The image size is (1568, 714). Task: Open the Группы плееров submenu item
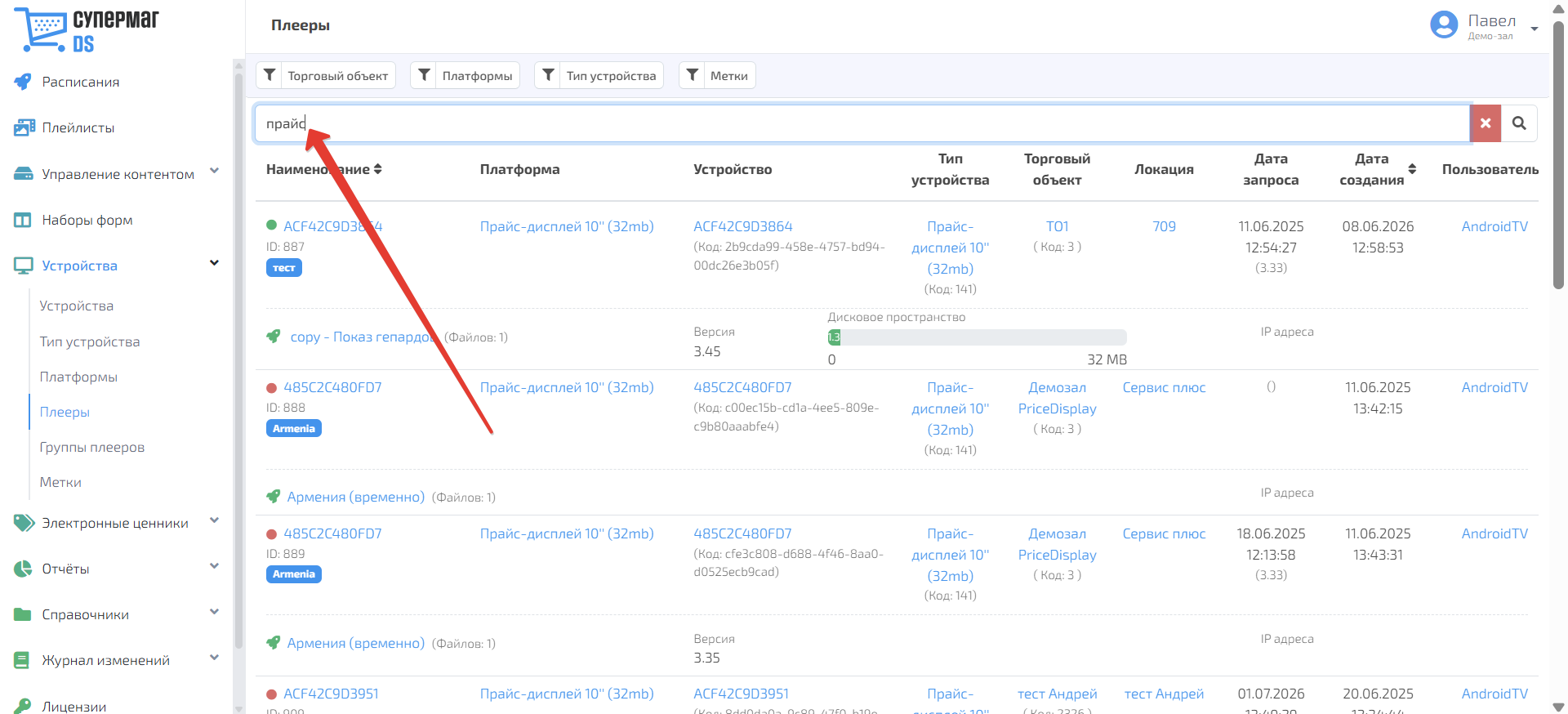click(92, 447)
